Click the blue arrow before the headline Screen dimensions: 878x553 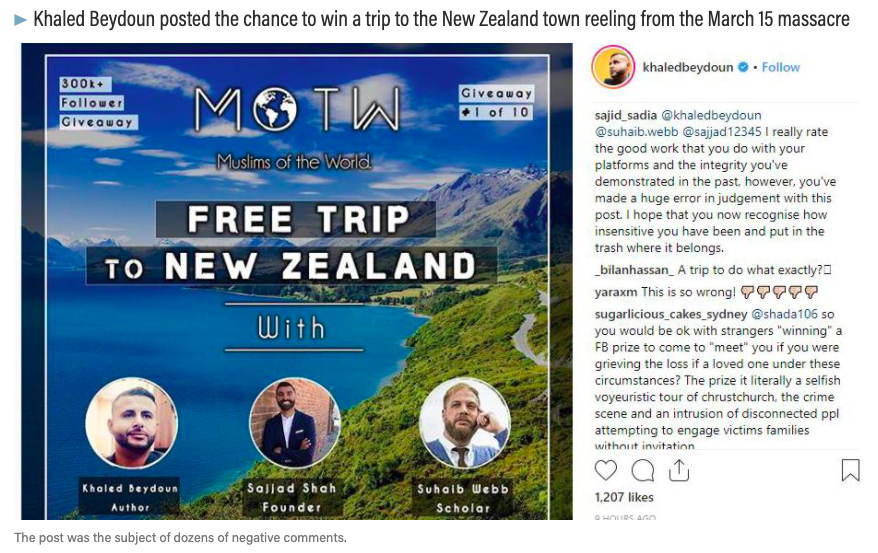click(x=20, y=19)
